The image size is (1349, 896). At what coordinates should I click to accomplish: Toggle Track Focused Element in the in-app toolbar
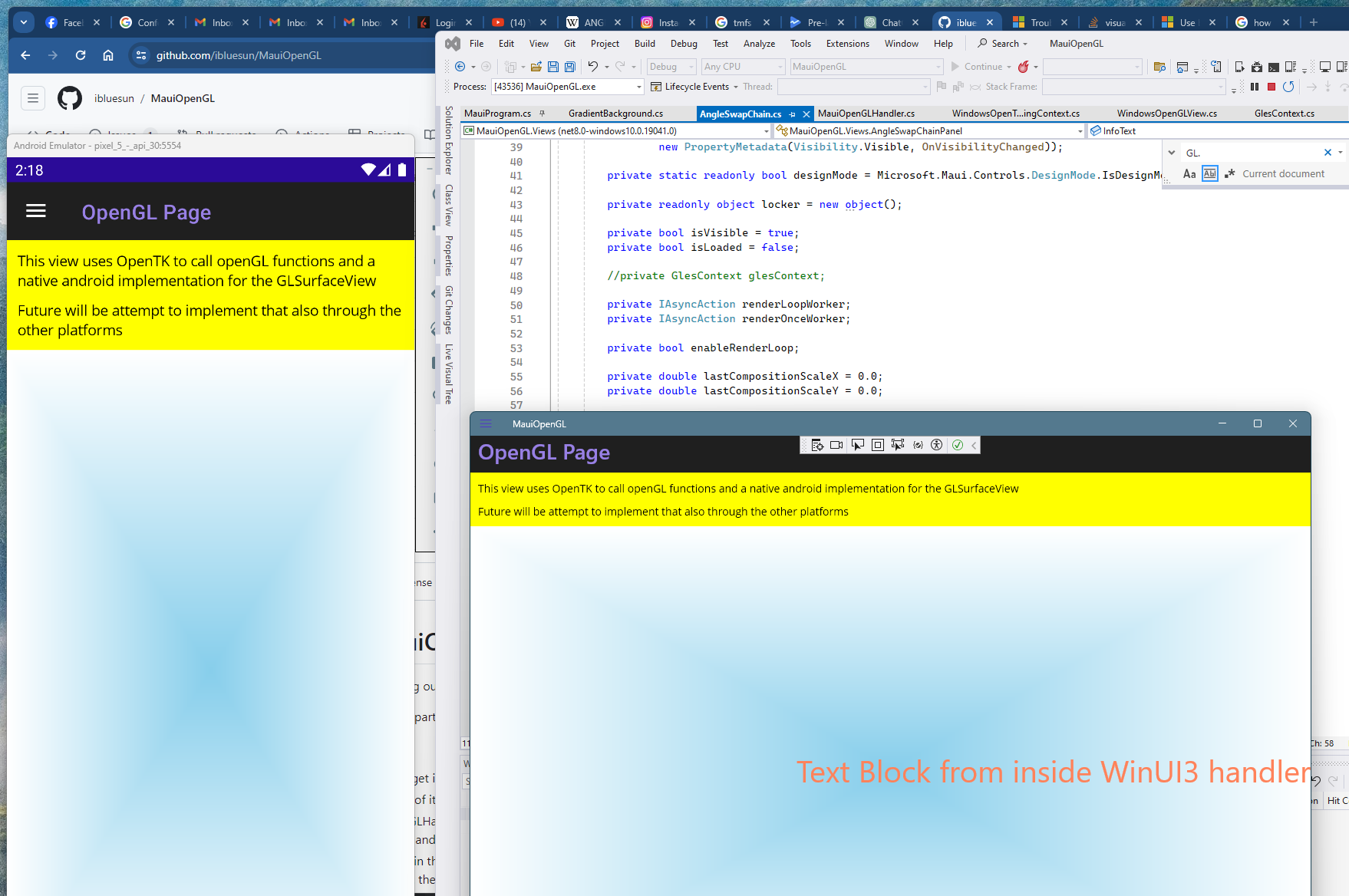point(898,445)
